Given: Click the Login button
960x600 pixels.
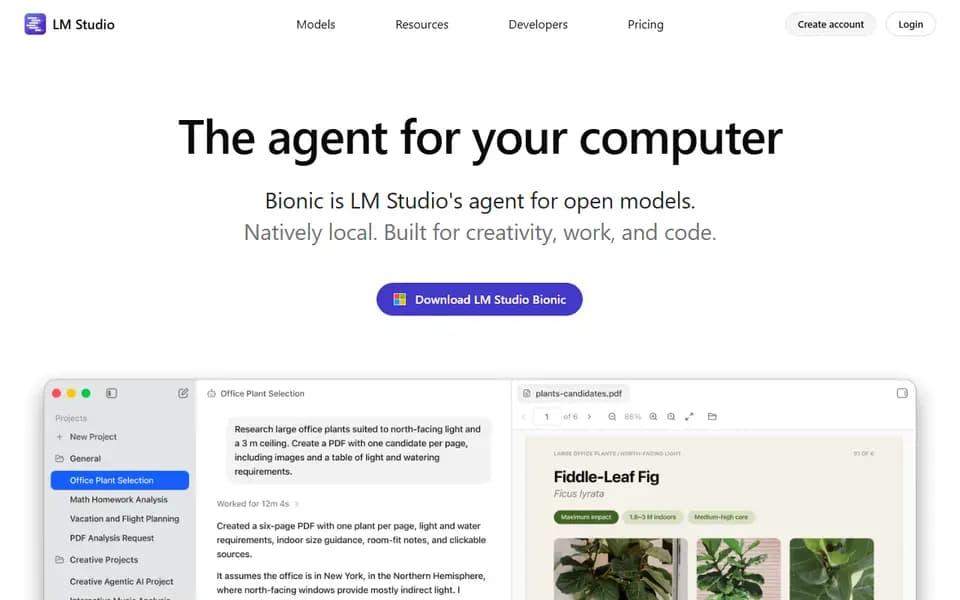Looking at the screenshot, I should pyautogui.click(x=910, y=24).
